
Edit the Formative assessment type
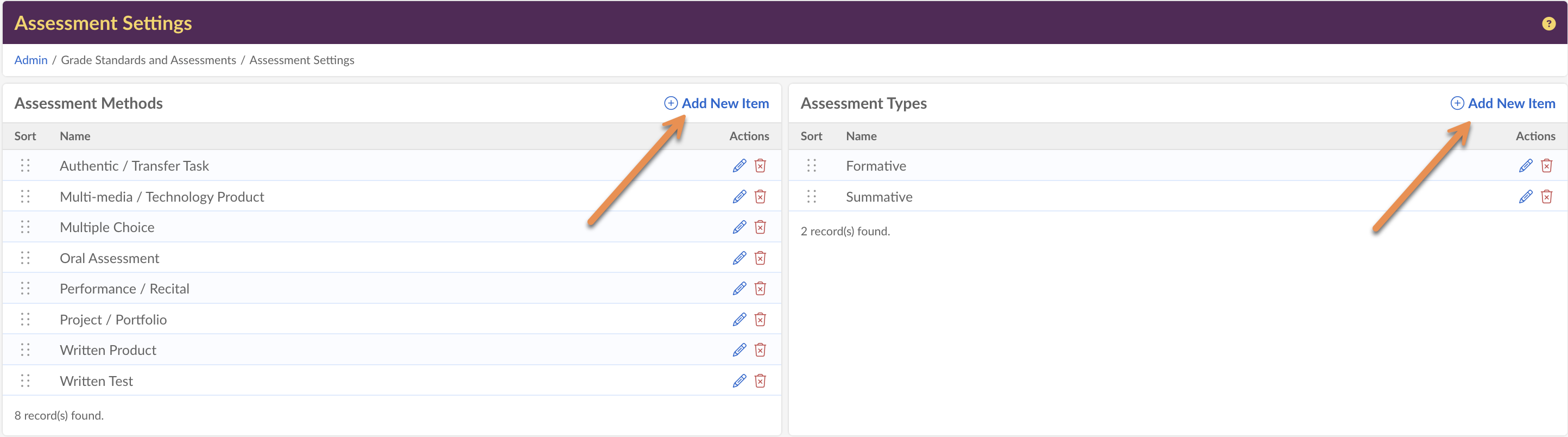tap(1526, 166)
